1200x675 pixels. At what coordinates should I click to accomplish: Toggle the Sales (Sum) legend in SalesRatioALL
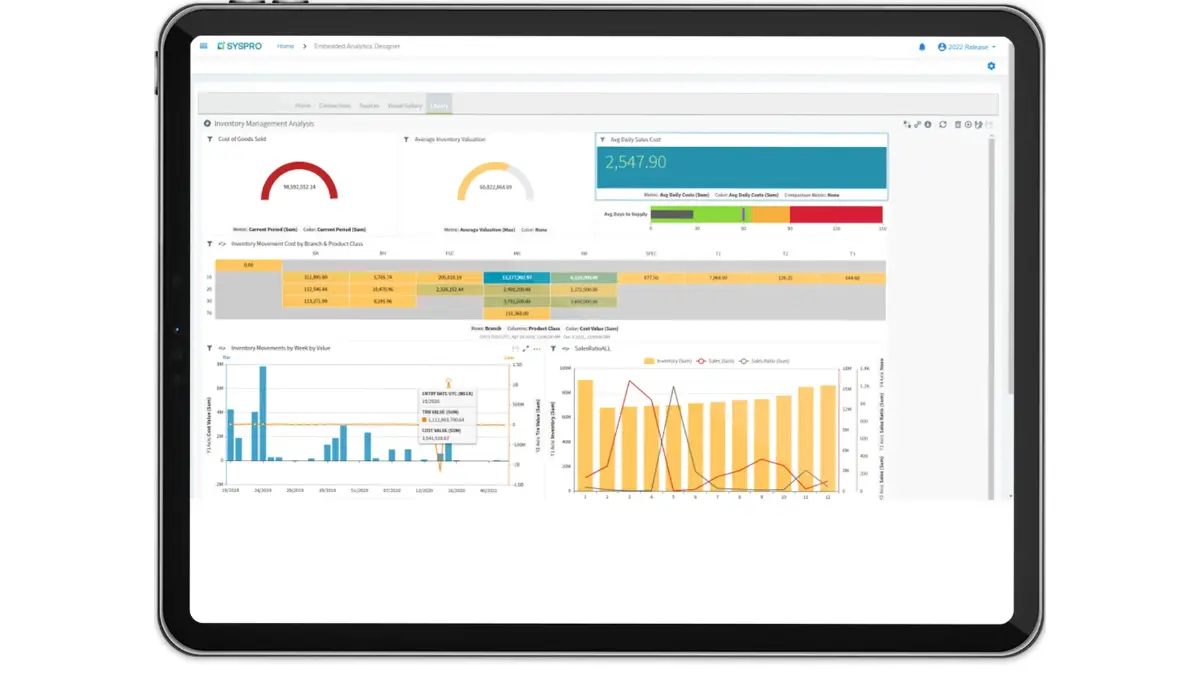click(718, 361)
